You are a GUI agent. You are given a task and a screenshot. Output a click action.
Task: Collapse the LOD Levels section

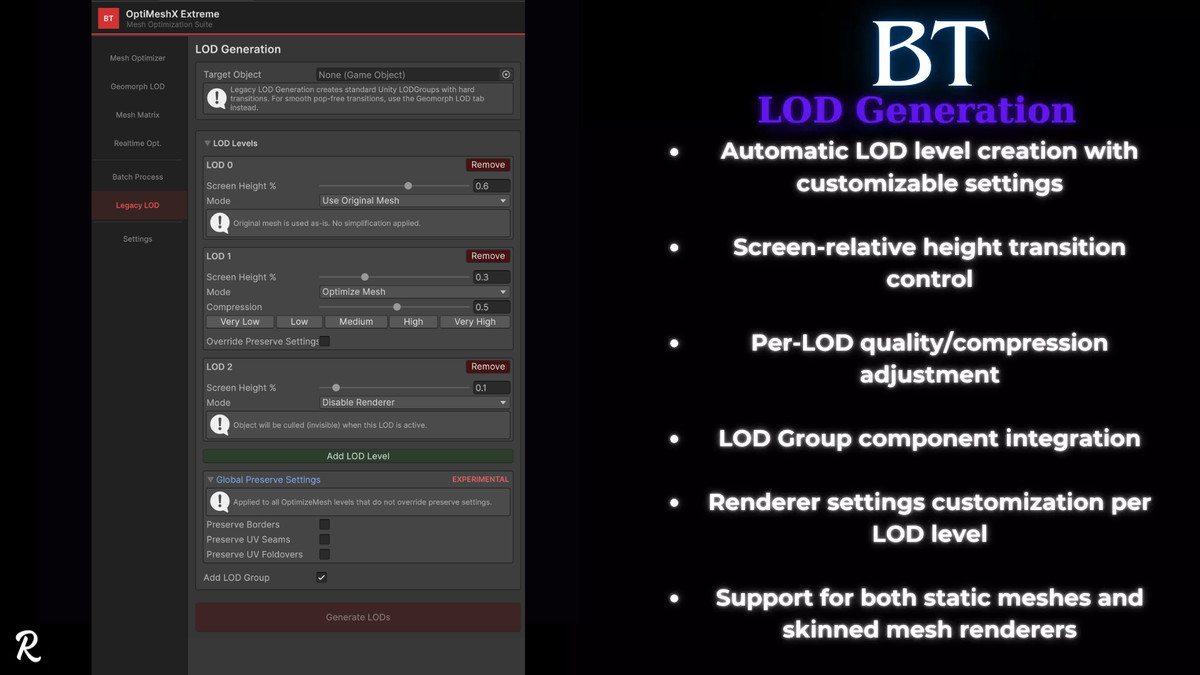[x=208, y=144]
